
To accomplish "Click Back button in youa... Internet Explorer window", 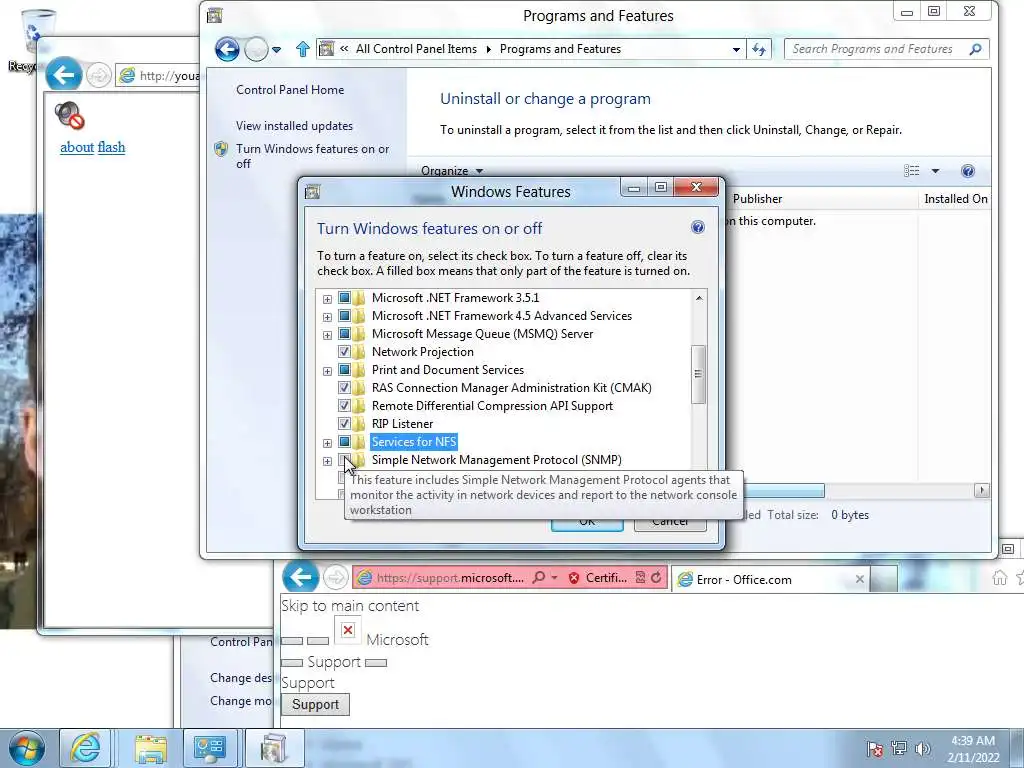I will 64,75.
